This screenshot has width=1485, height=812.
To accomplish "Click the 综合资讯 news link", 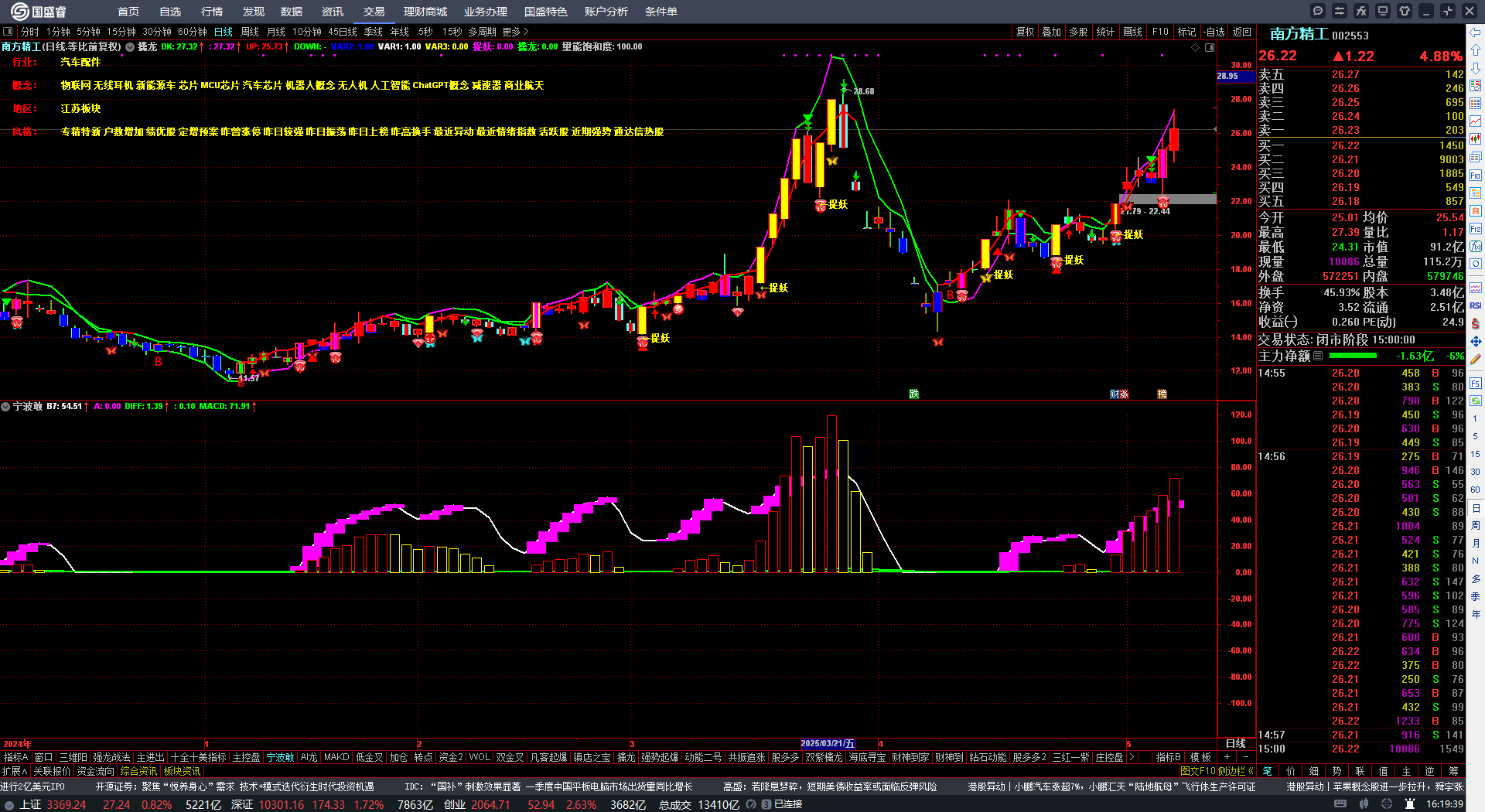I will (x=138, y=771).
